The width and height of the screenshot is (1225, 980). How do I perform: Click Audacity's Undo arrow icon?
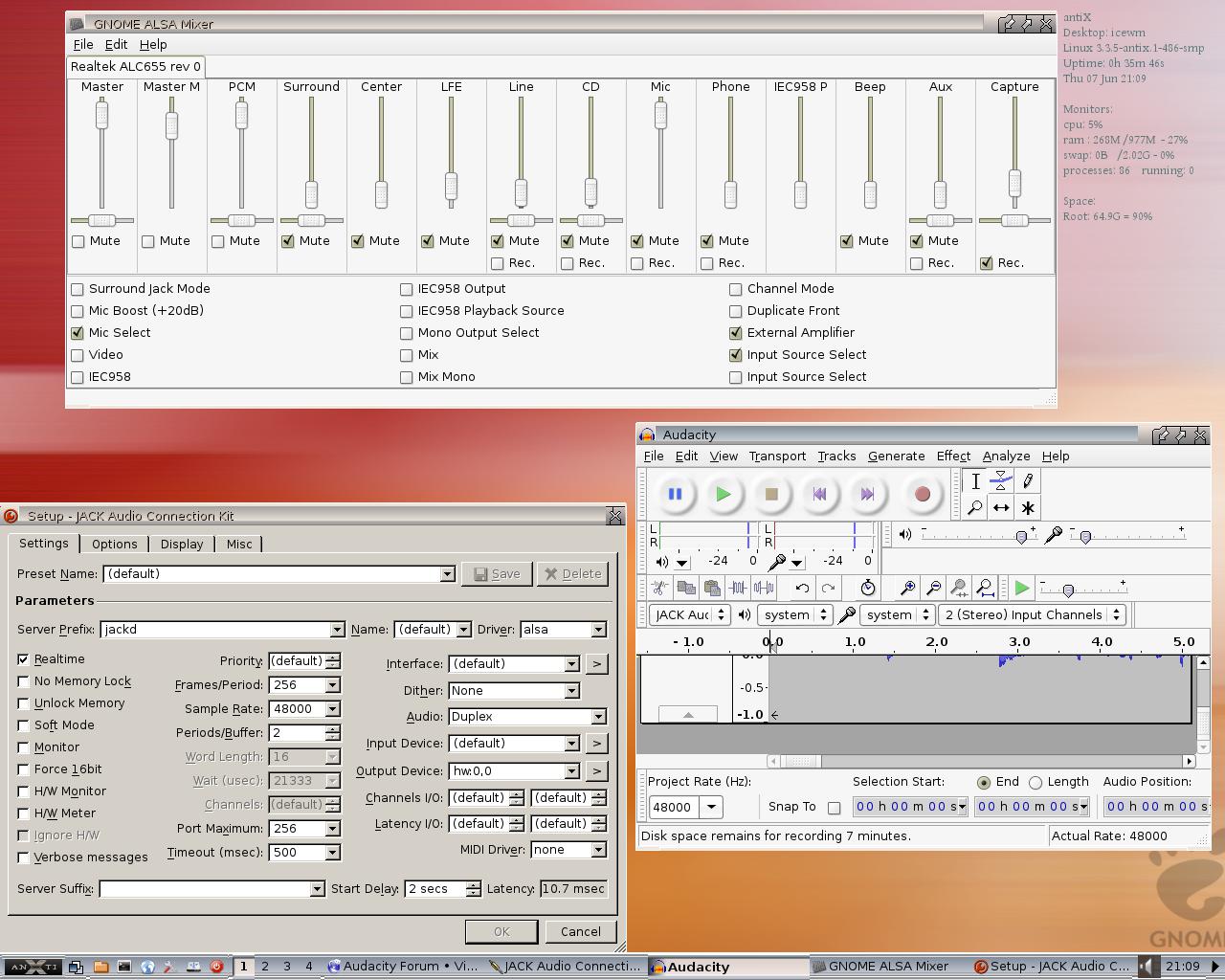coord(802,588)
